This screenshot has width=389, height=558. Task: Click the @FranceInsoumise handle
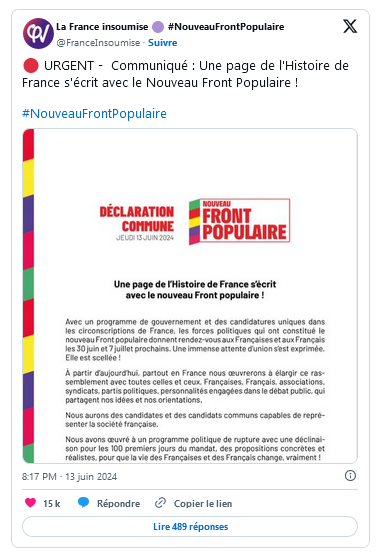(x=98, y=43)
